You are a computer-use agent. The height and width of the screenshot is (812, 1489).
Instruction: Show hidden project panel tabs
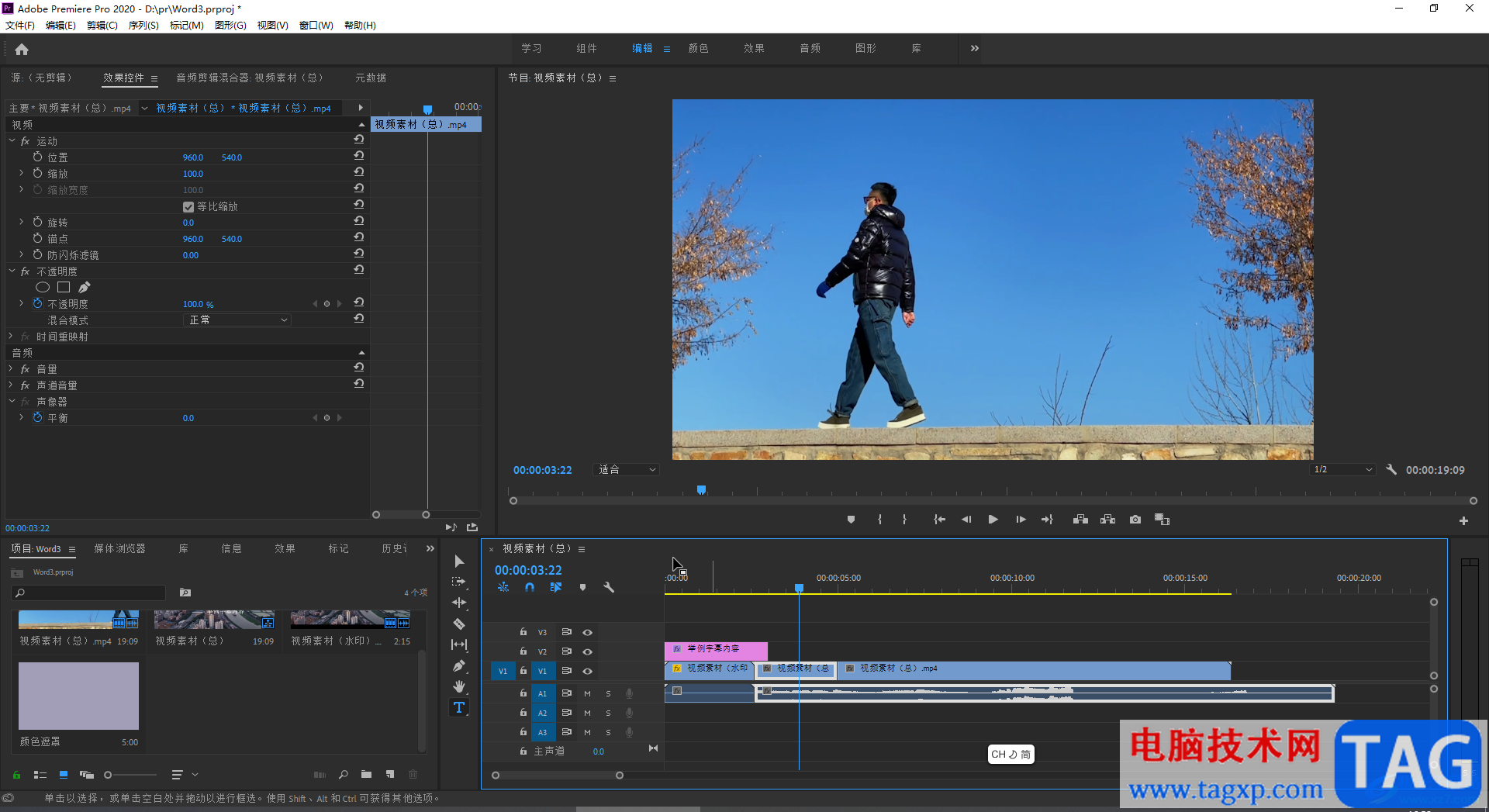(430, 549)
